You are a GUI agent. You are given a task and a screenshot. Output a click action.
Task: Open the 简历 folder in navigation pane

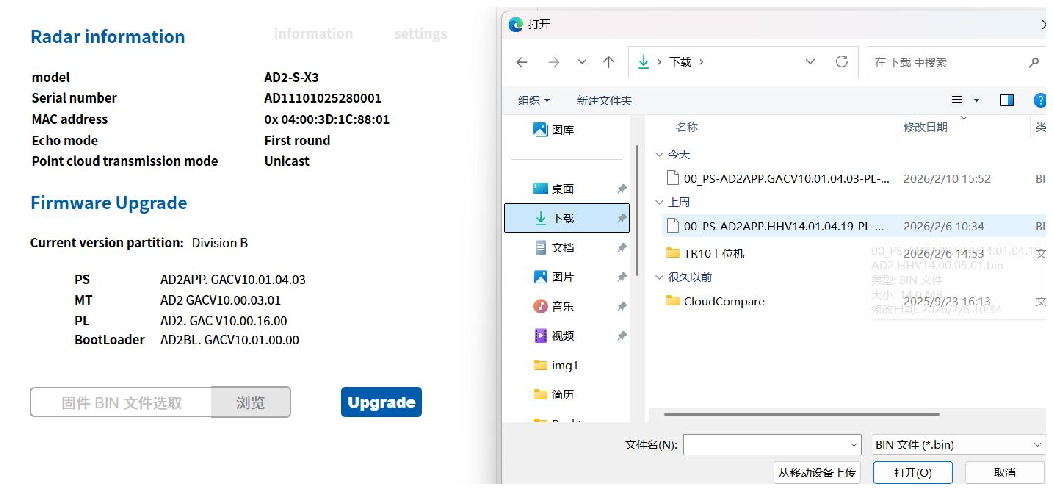(554, 395)
